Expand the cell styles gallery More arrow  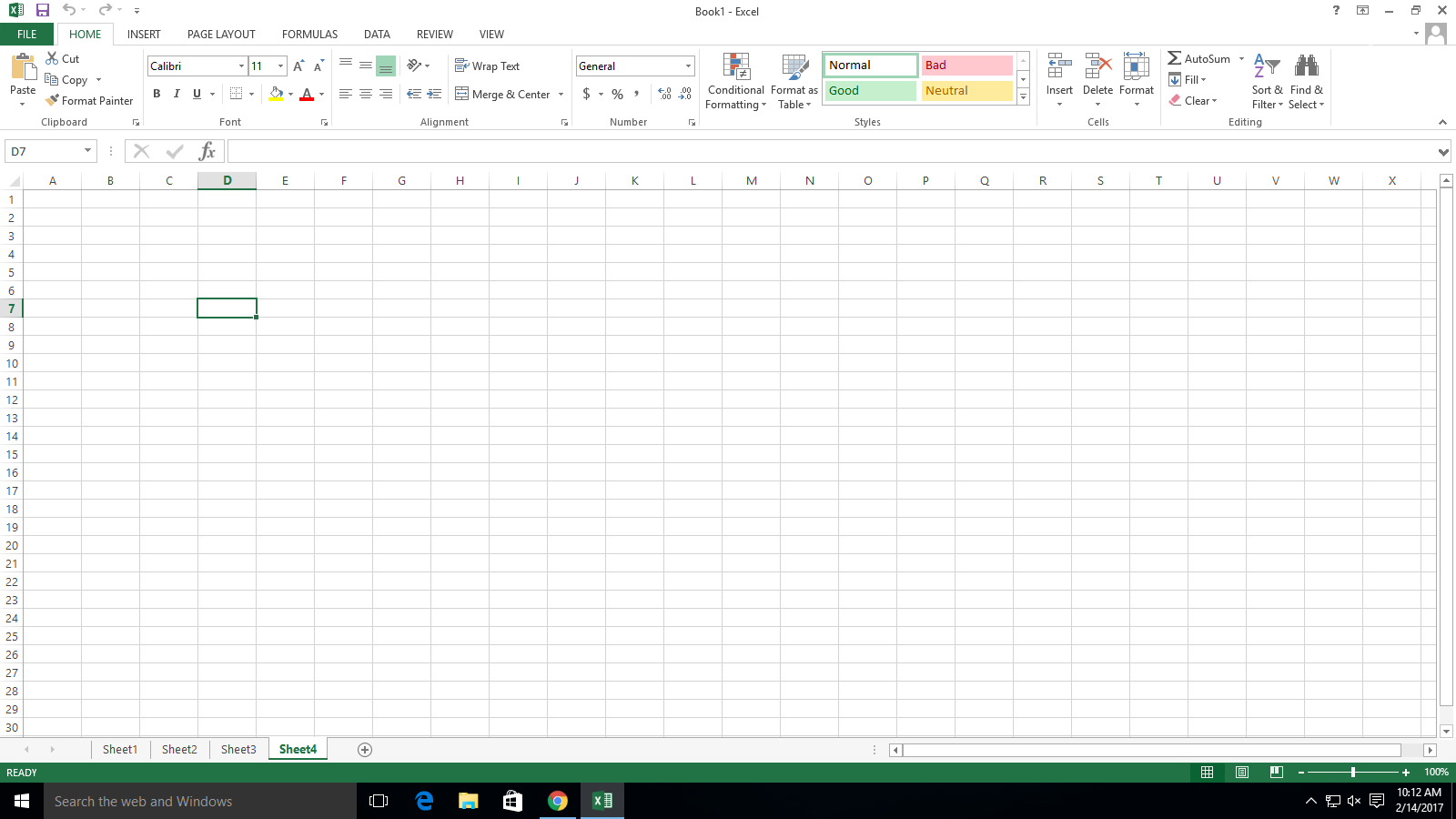tap(1023, 96)
